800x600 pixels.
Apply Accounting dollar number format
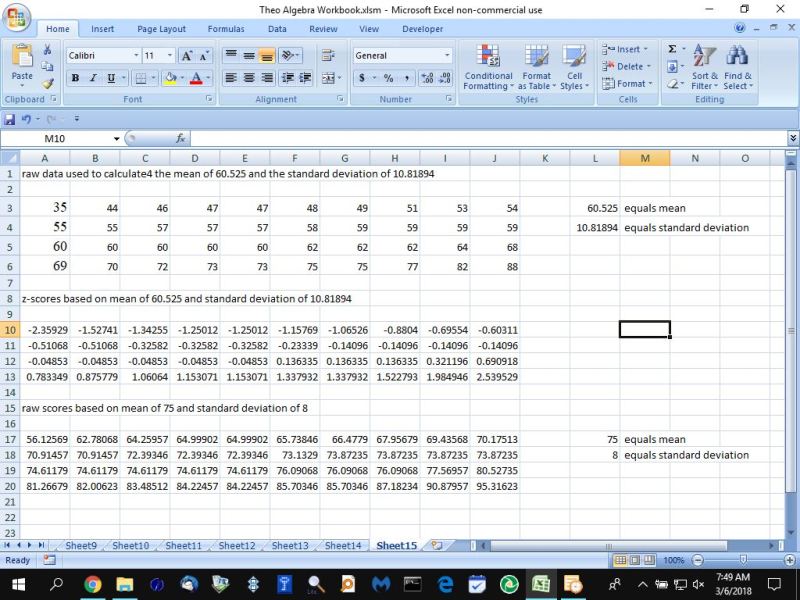tap(362, 78)
